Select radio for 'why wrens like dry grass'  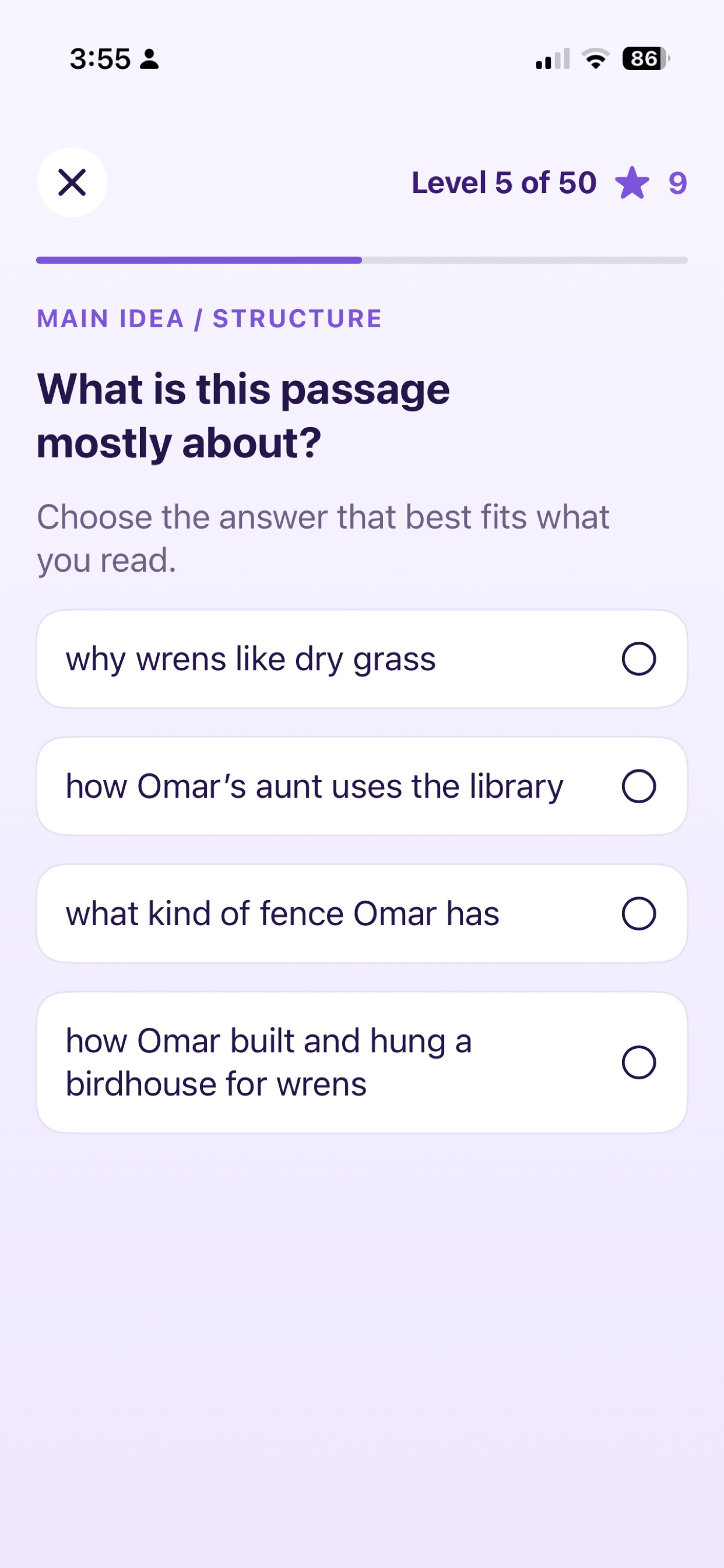tap(639, 659)
